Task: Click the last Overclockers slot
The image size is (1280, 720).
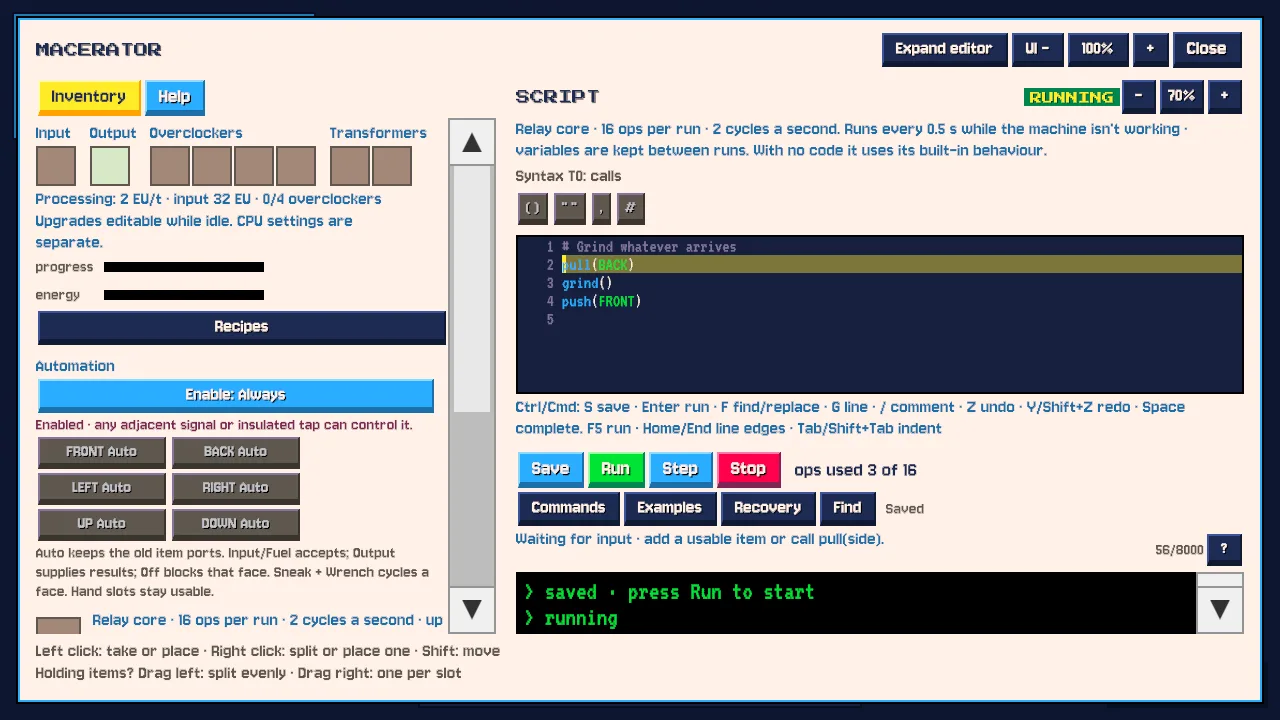Action: (x=296, y=166)
